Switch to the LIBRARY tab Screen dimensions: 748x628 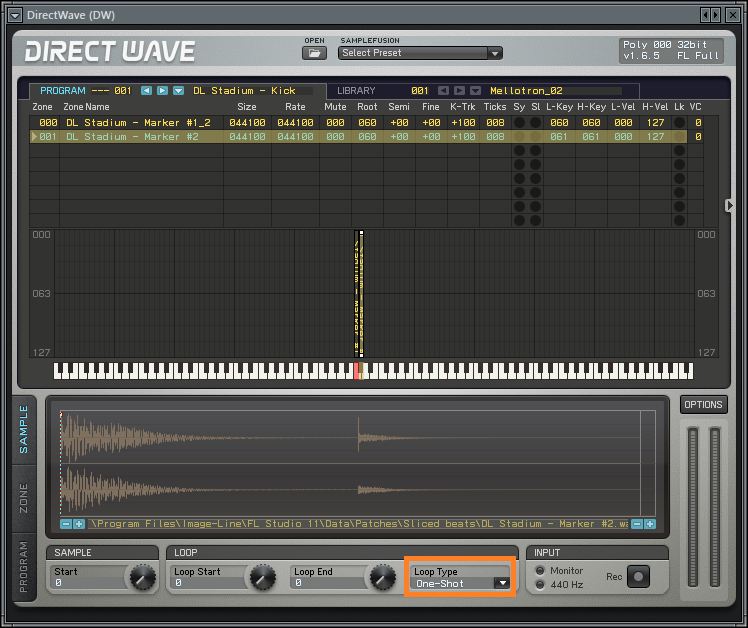pos(356,91)
